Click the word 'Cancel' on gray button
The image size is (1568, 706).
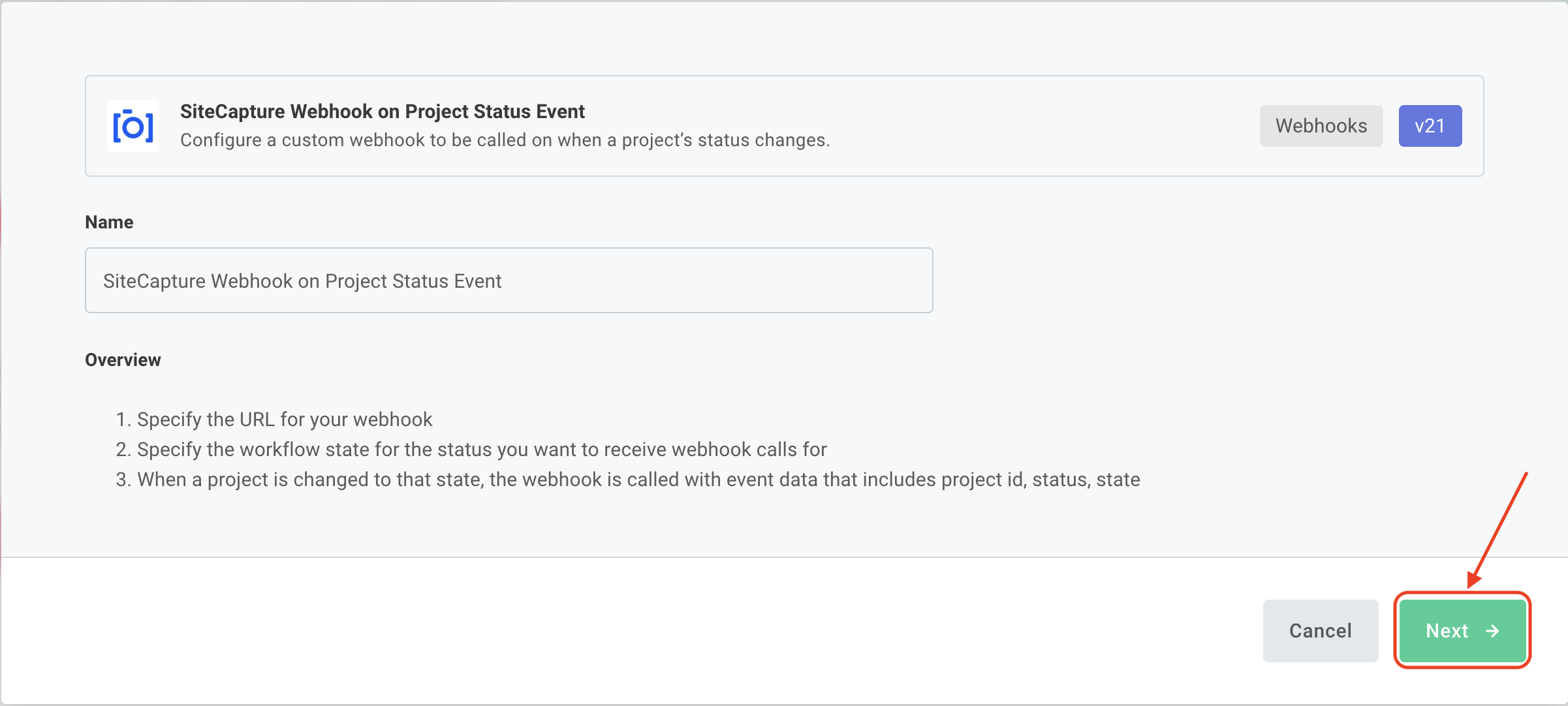1321,631
